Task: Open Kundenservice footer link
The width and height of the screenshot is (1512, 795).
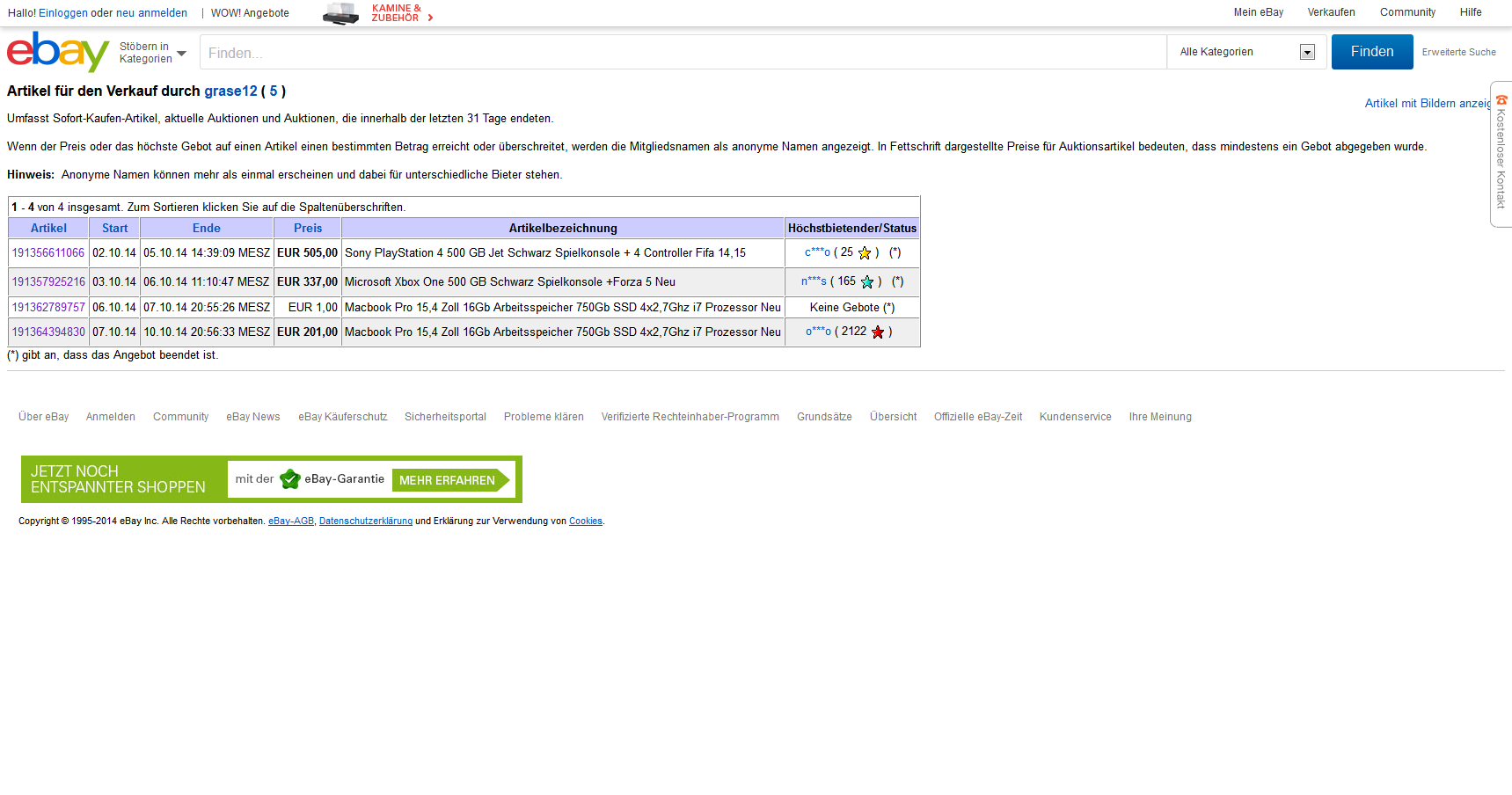Action: [1076, 417]
